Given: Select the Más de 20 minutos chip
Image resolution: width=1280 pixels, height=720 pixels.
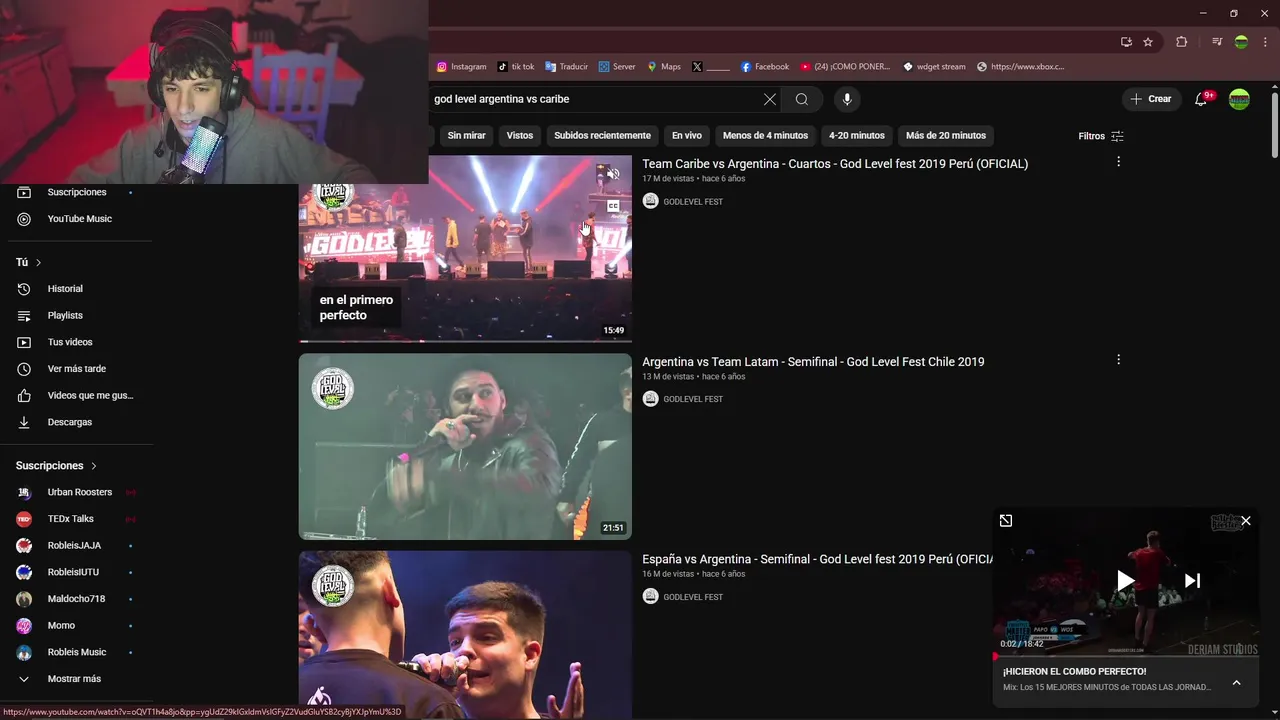Looking at the screenshot, I should click(x=946, y=135).
